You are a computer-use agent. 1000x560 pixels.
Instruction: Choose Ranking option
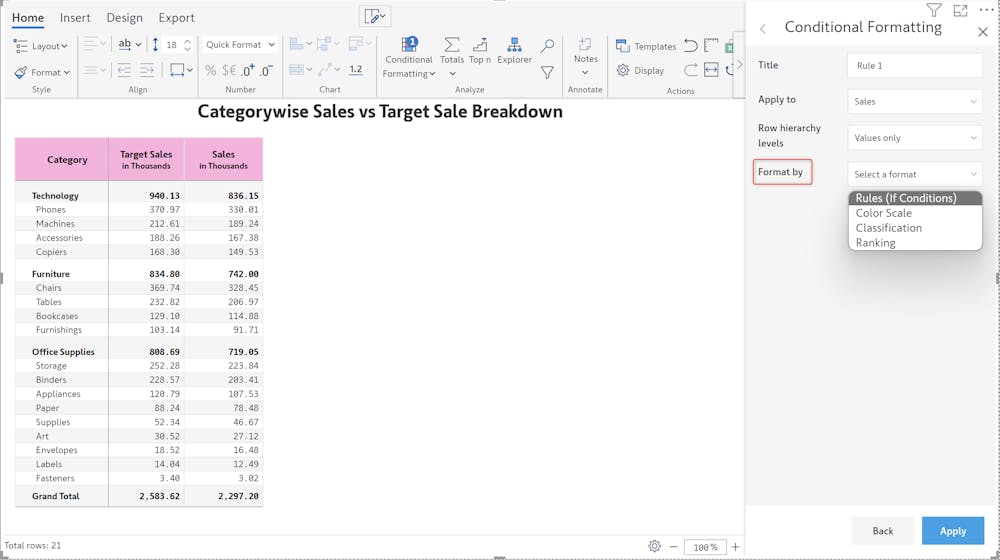point(915,242)
